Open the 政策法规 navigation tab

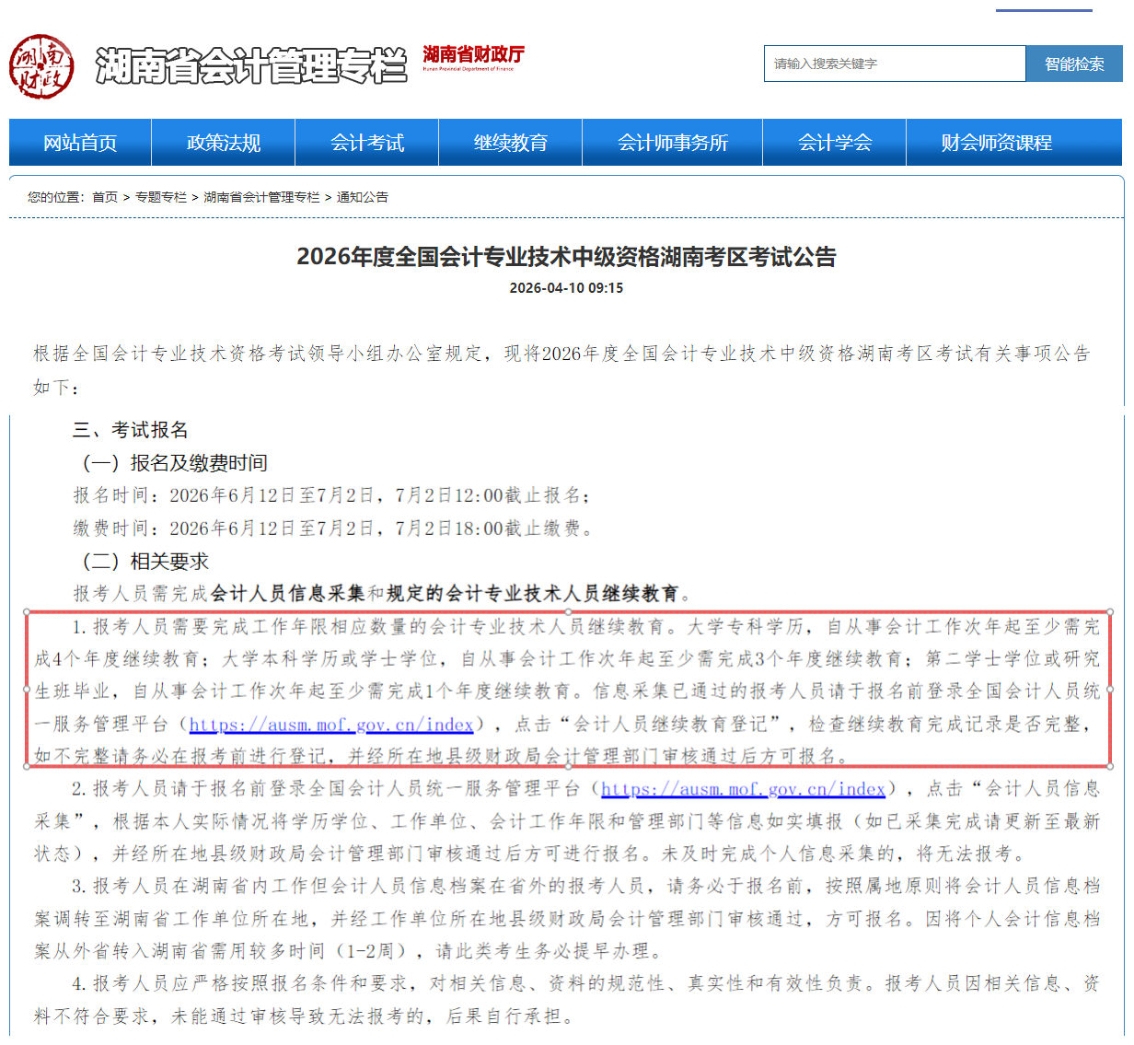(223, 142)
